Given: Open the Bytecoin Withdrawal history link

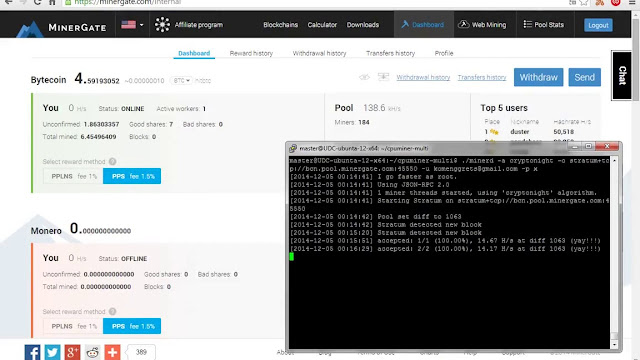Looking at the screenshot, I should (423, 77).
